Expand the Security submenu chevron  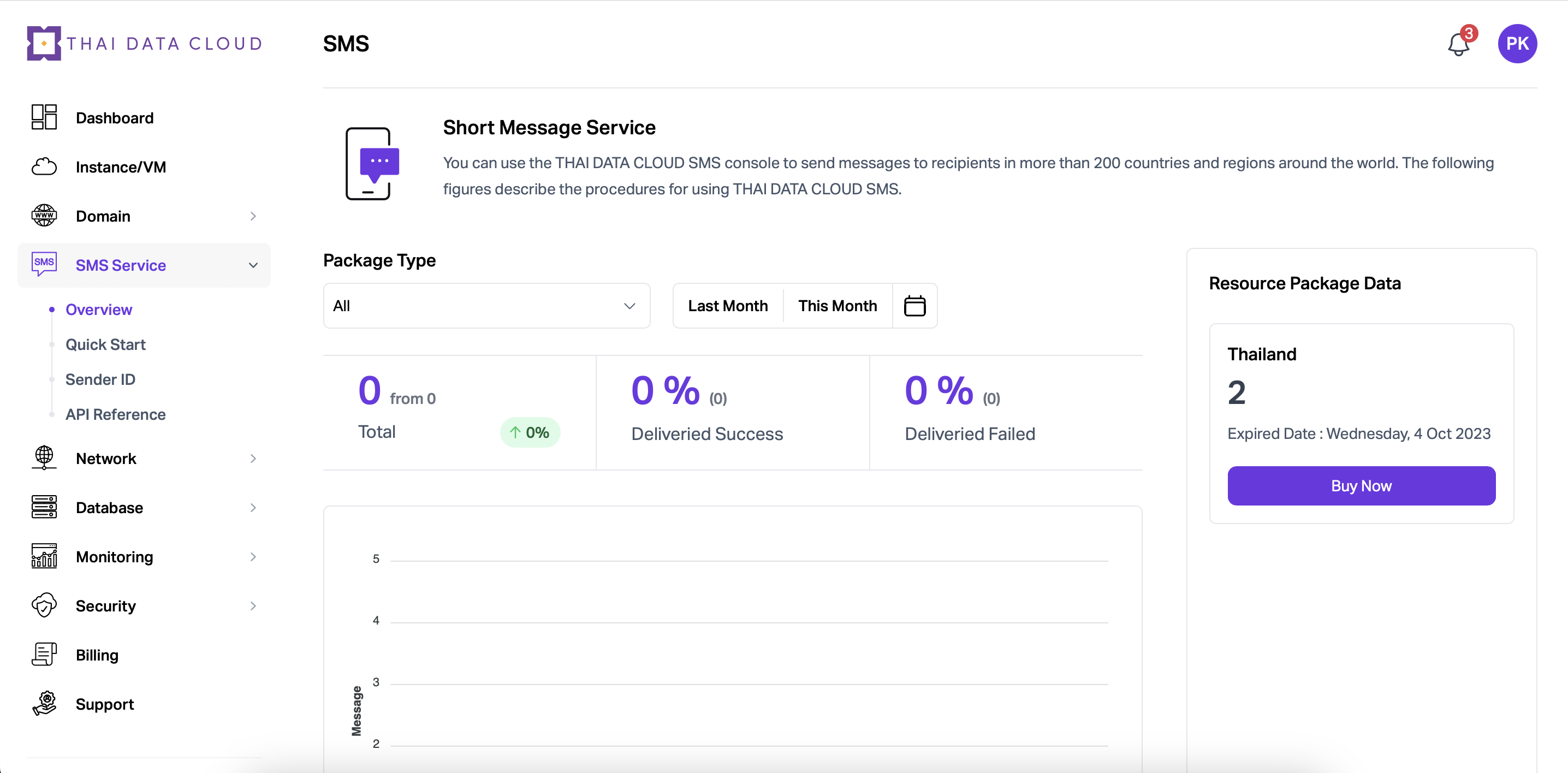(x=253, y=605)
